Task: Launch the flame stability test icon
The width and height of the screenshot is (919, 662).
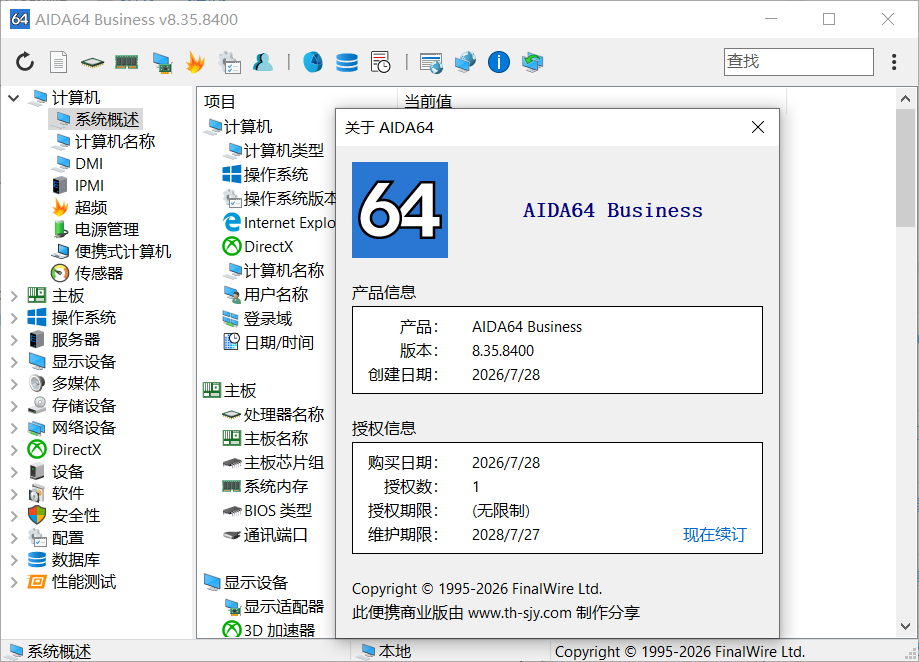Action: [x=195, y=62]
